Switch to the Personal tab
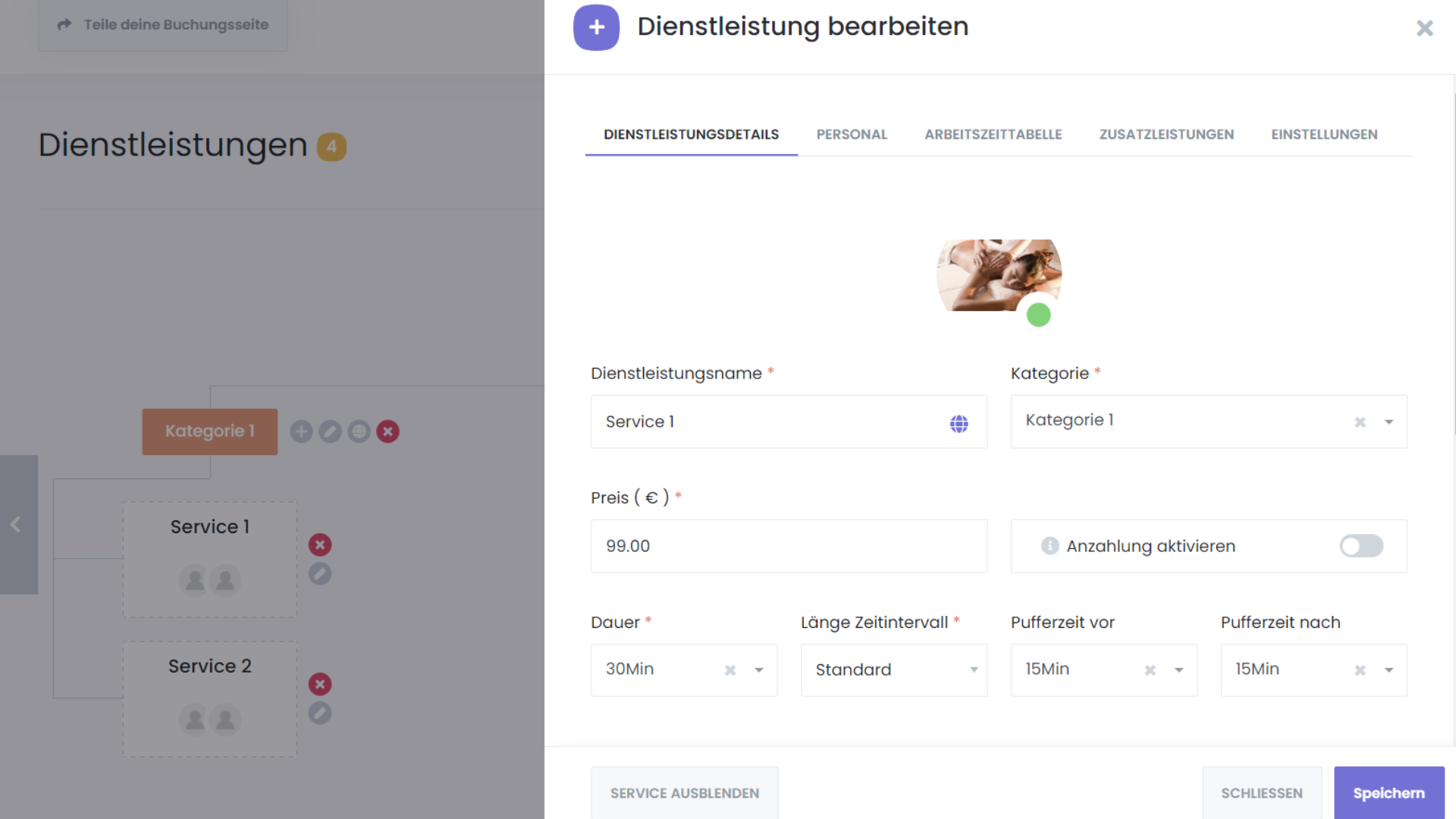 point(852,134)
